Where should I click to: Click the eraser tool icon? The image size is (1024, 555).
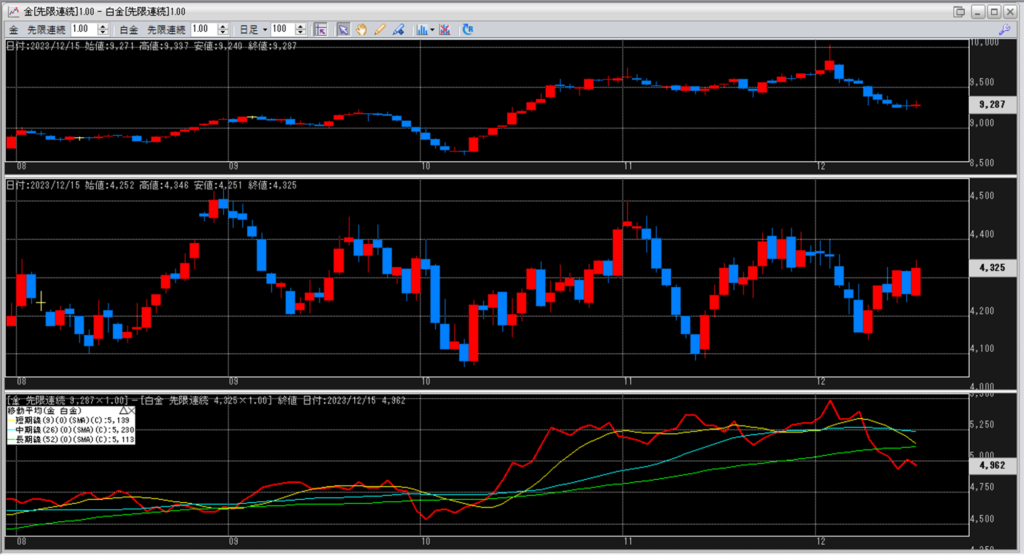pyautogui.click(x=398, y=29)
